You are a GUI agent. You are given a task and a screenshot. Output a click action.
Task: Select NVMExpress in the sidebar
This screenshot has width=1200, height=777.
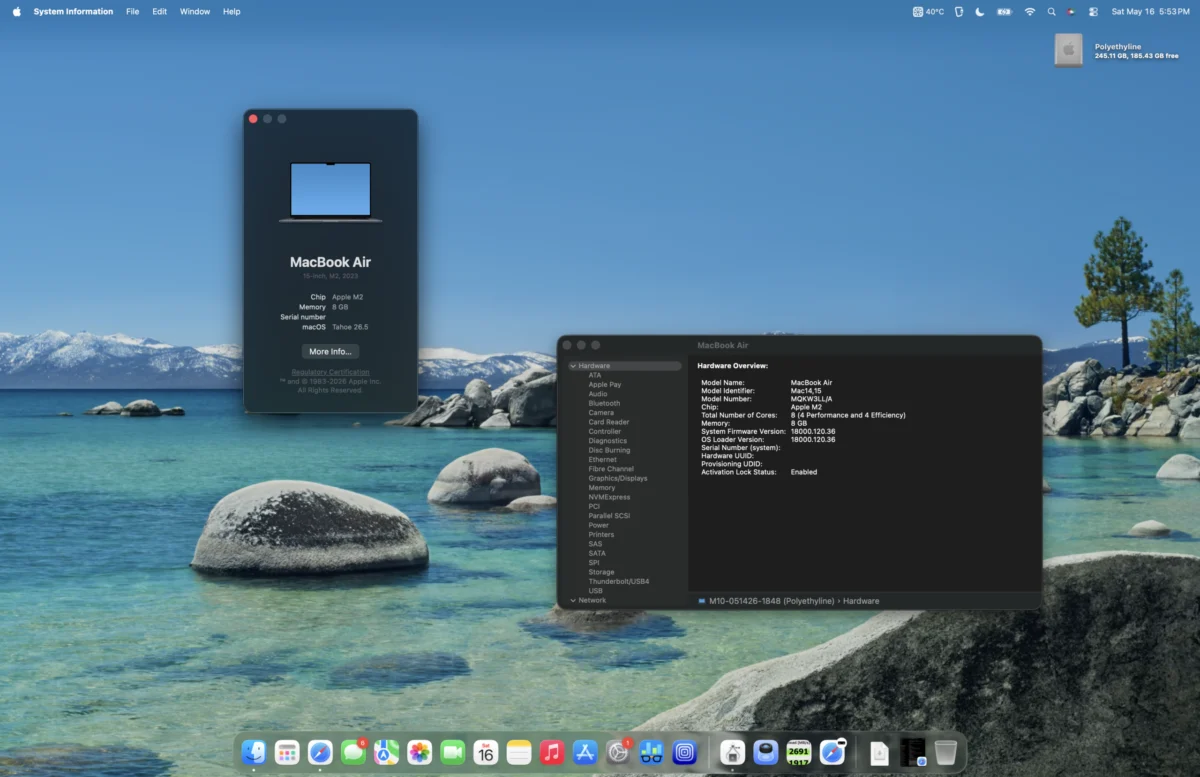click(x=609, y=497)
